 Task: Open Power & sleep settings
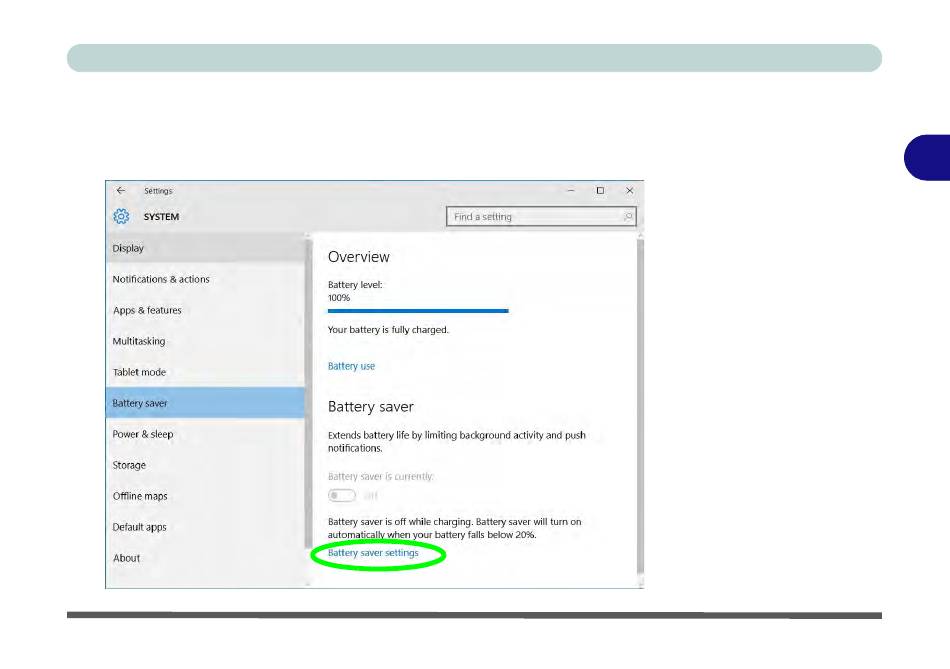[205, 434]
